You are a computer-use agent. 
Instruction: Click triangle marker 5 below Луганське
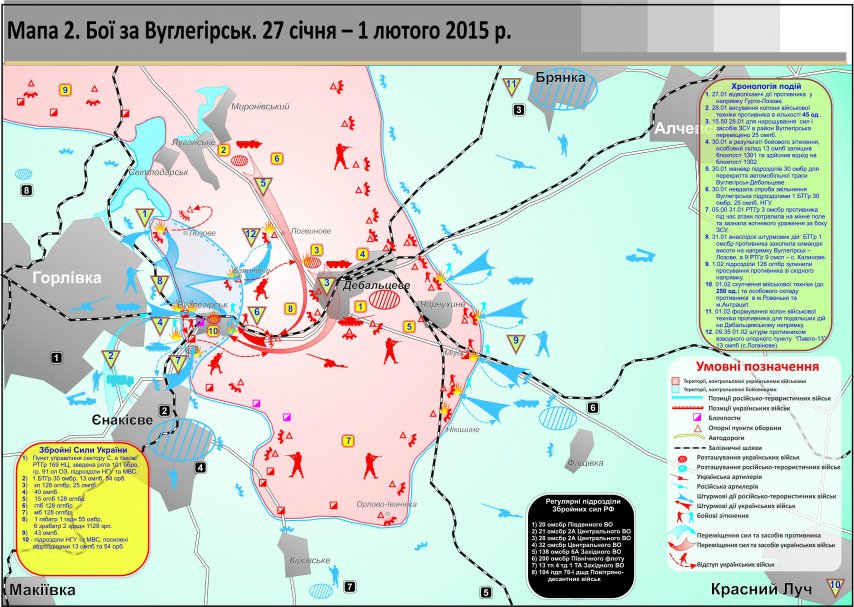tap(263, 184)
